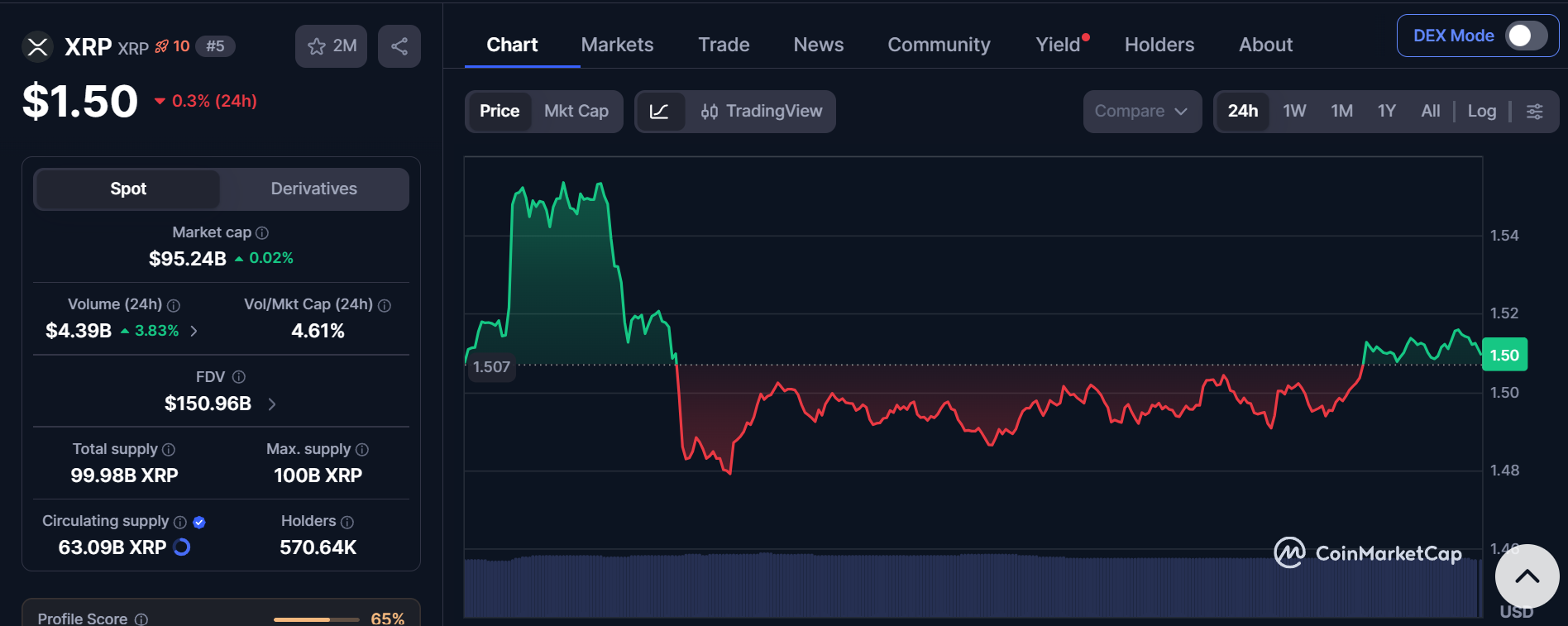The height and width of the screenshot is (626, 1568).
Task: Open the About tab
Action: (1265, 45)
